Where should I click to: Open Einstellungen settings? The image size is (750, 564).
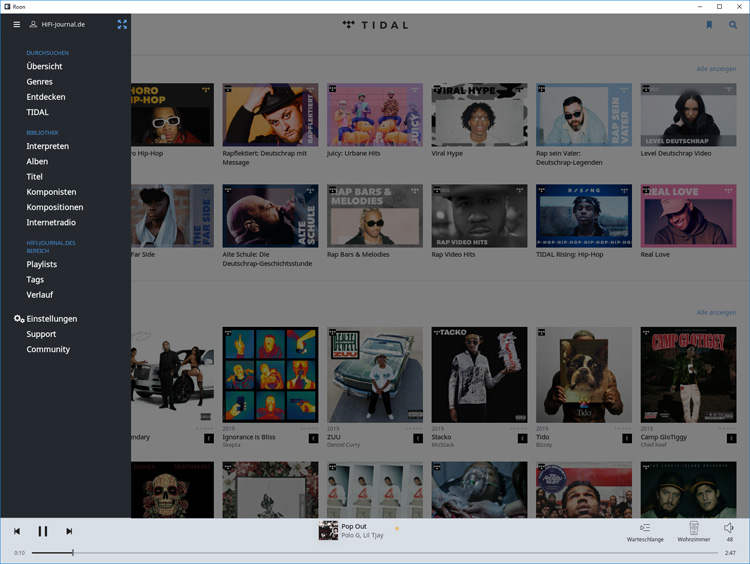[x=52, y=319]
